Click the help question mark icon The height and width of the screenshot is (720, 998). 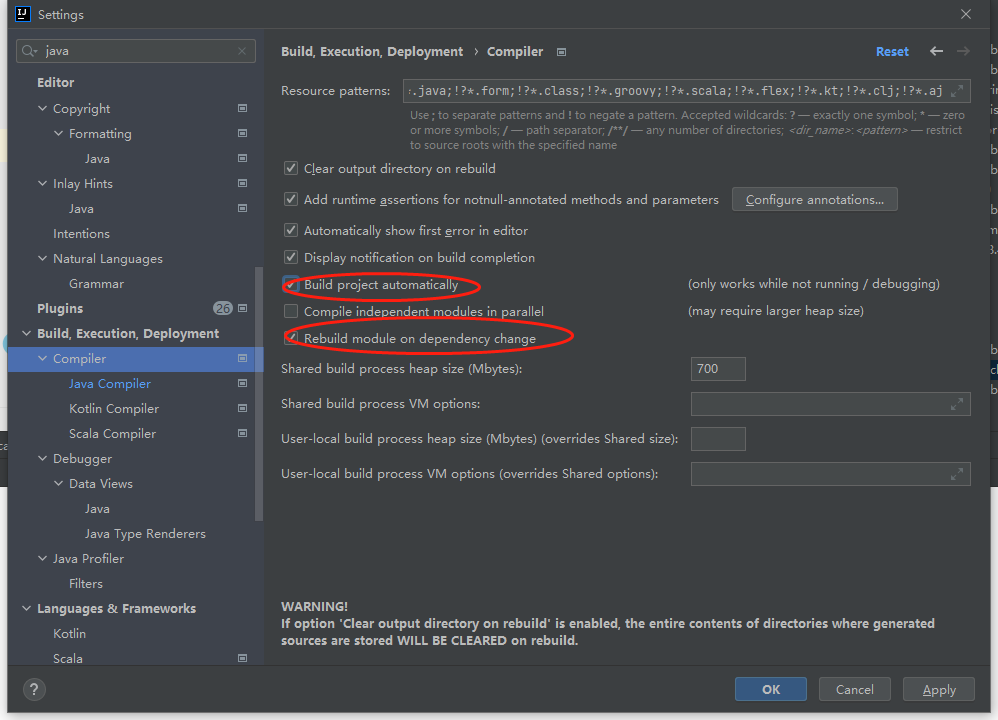coord(34,689)
